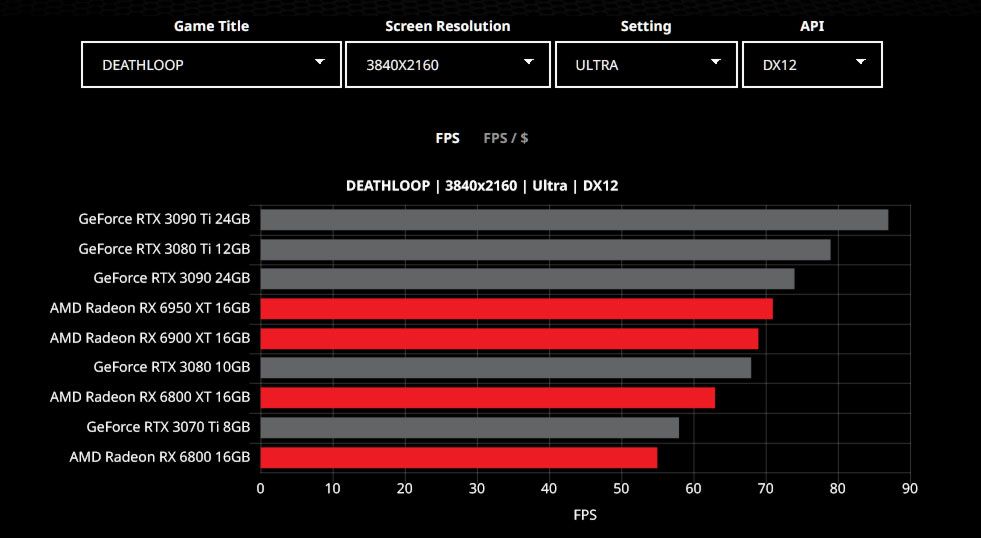The height and width of the screenshot is (538, 981).
Task: Click the API heading
Action: 812,26
